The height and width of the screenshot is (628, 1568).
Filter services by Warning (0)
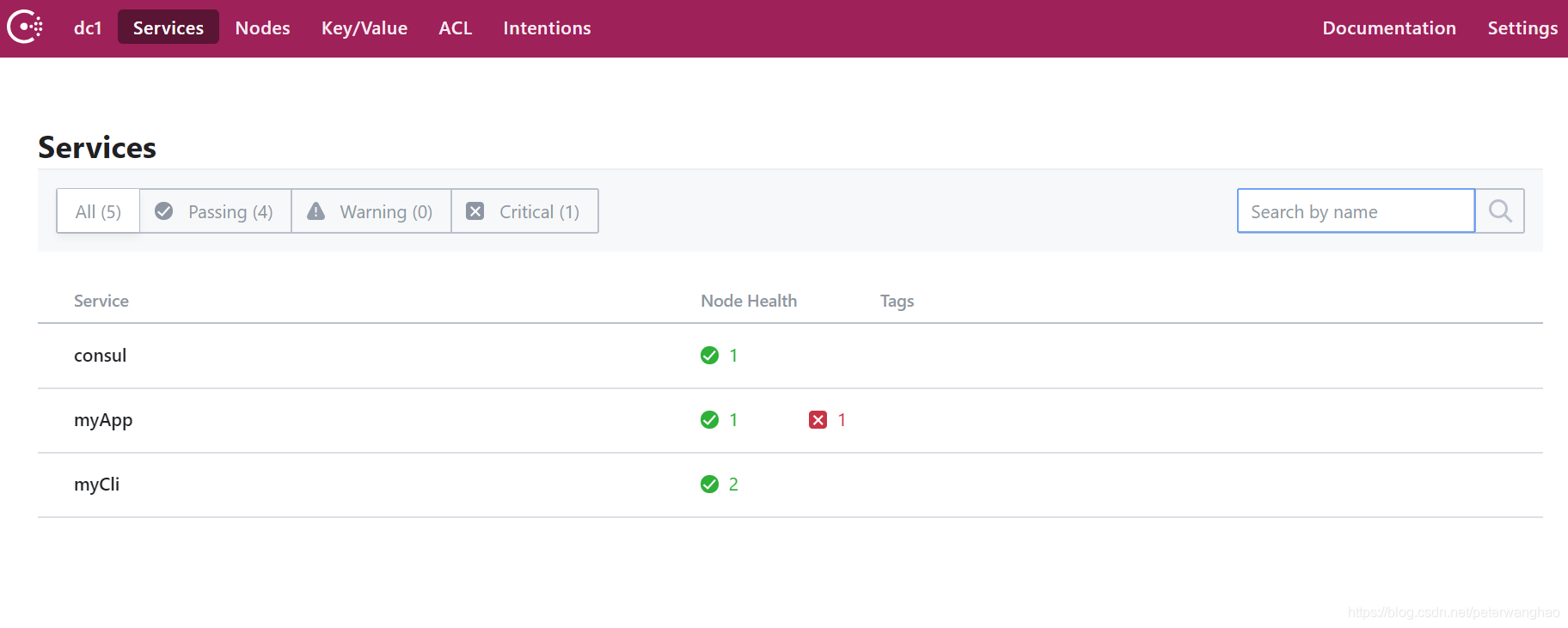click(x=371, y=211)
